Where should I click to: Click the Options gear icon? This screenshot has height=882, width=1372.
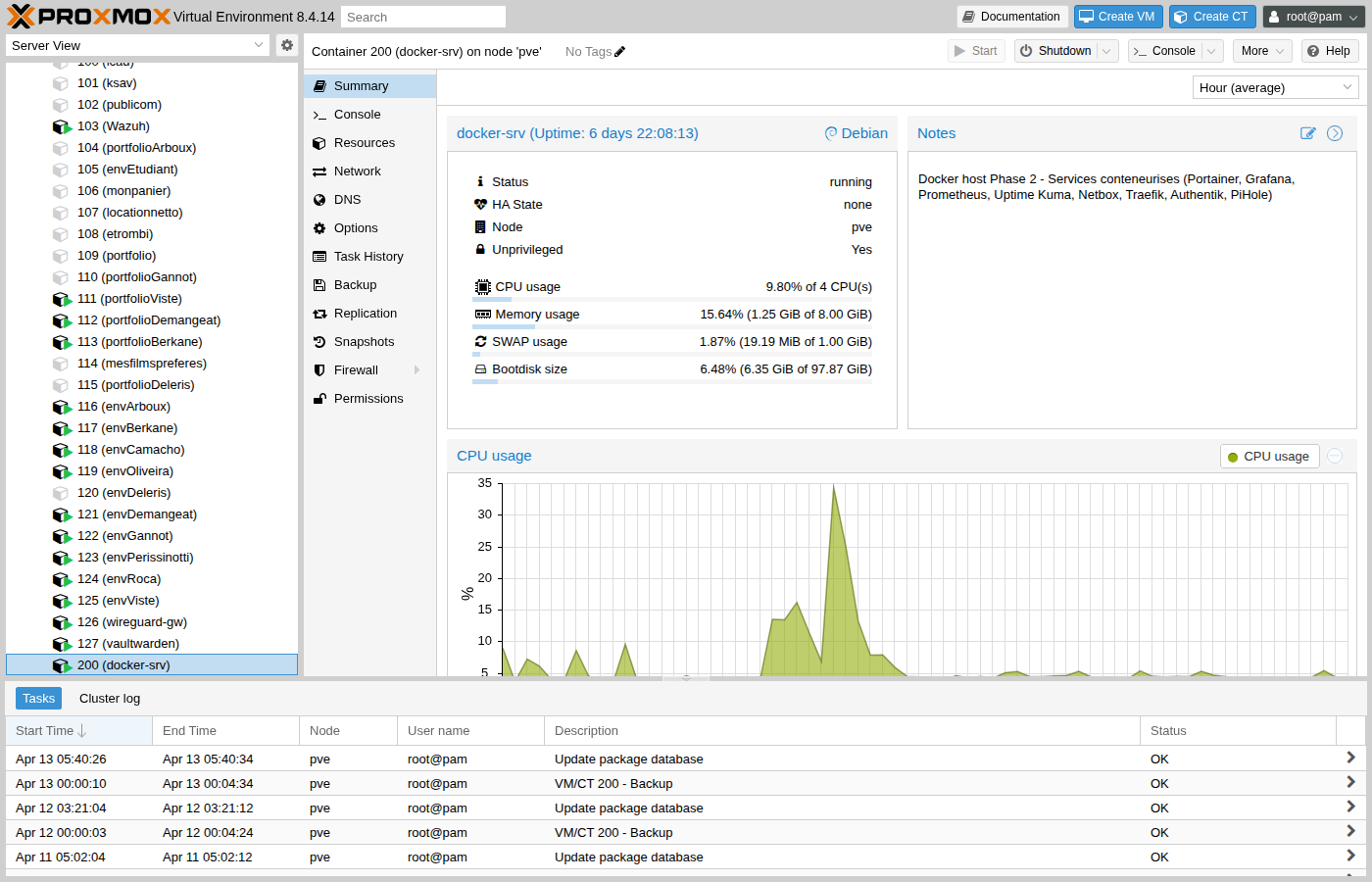(319, 228)
